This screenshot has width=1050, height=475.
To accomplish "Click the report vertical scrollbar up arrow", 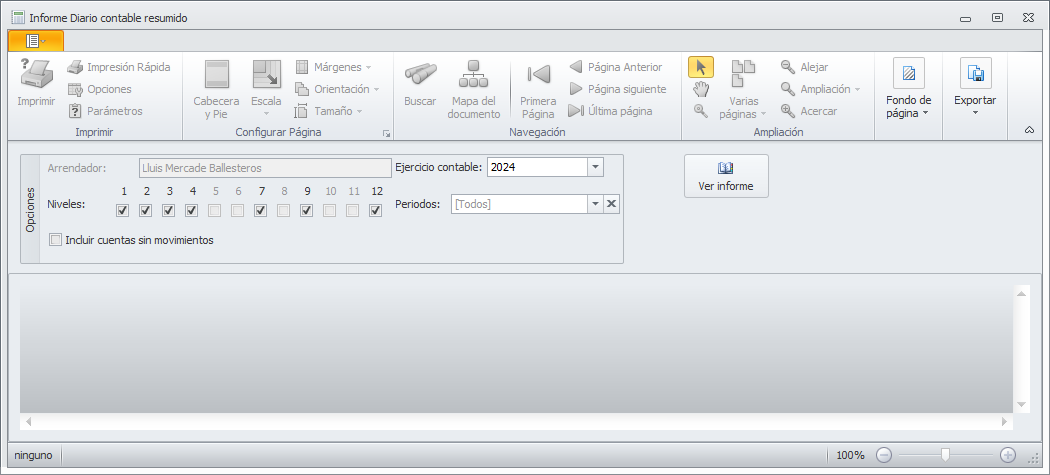I will click(x=1022, y=293).
